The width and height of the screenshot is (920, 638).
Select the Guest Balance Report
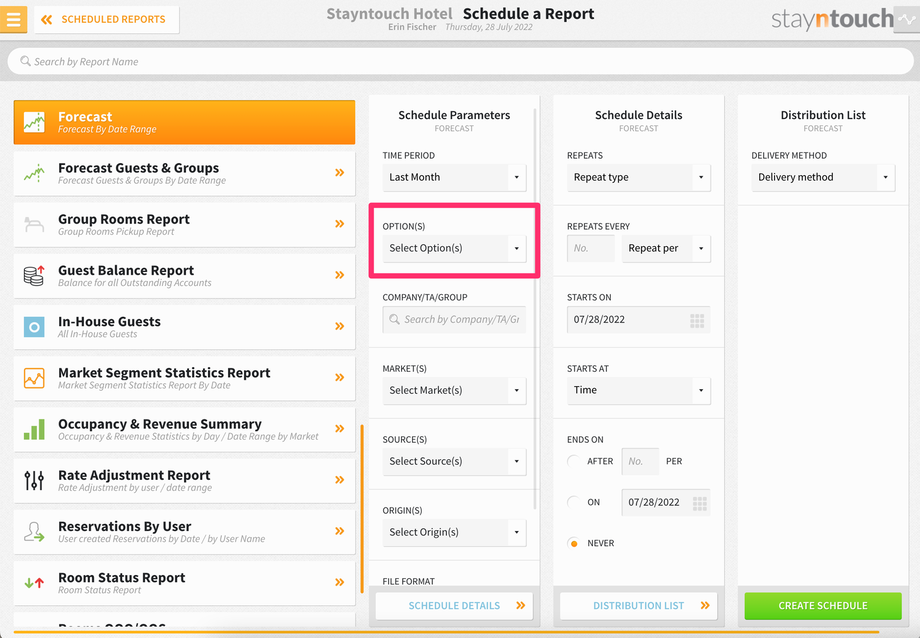click(x=184, y=275)
